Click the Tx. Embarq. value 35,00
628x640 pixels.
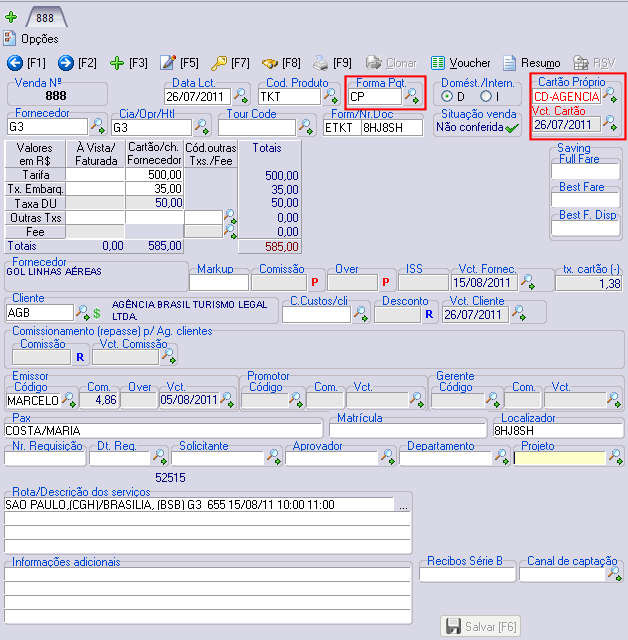154,189
